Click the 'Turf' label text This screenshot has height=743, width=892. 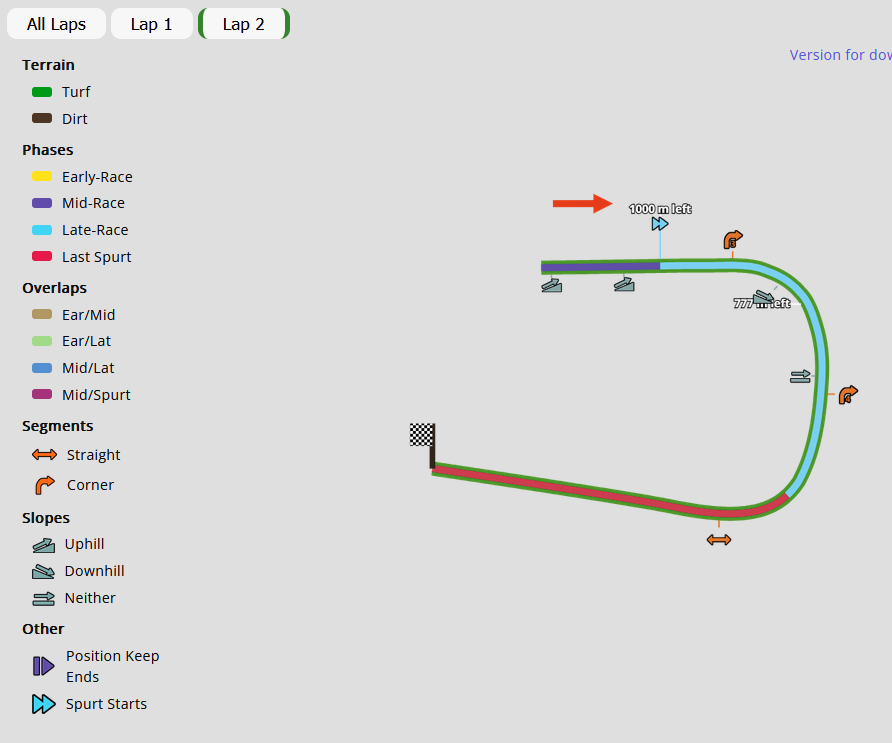pos(76,92)
